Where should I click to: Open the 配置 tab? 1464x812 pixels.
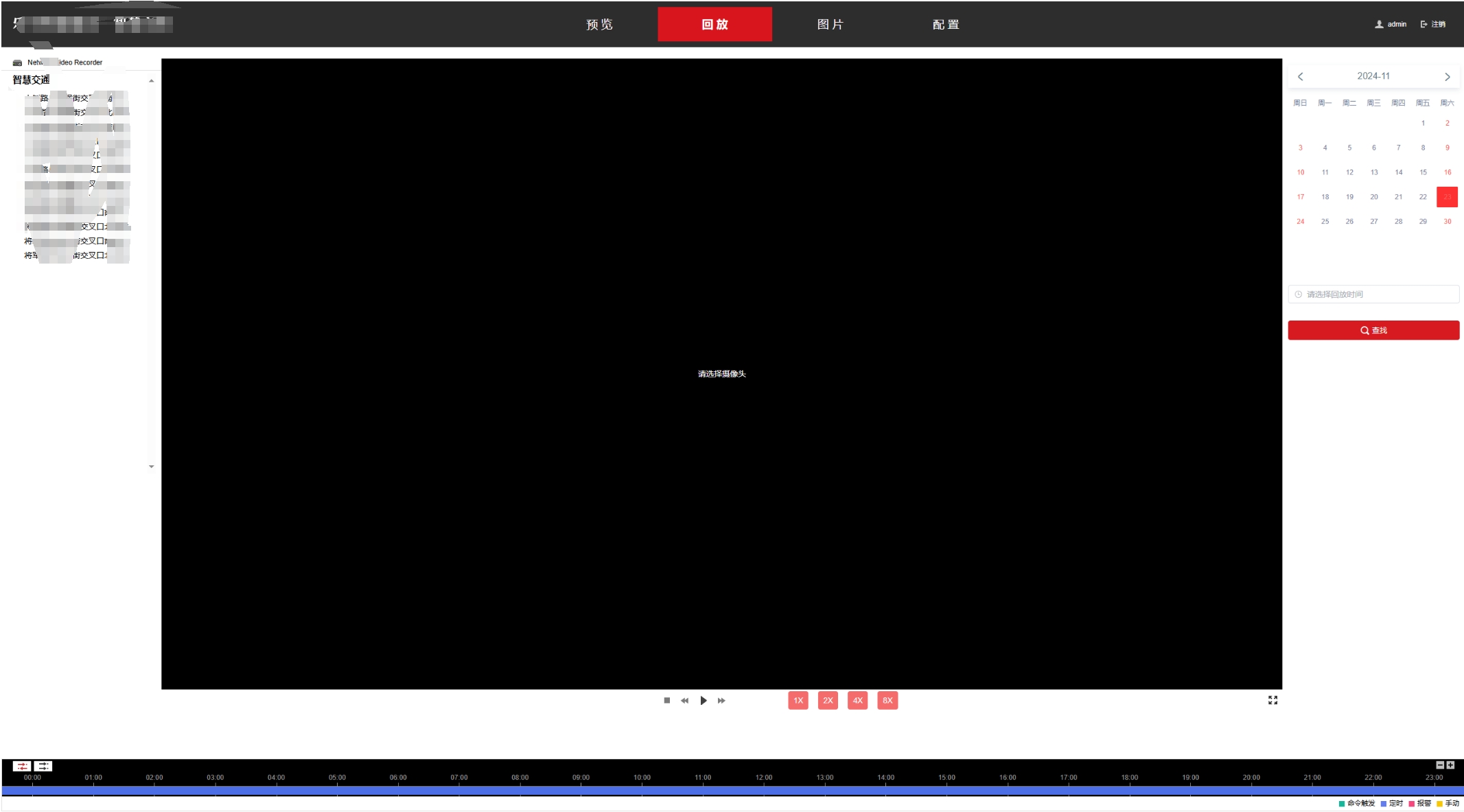[946, 25]
